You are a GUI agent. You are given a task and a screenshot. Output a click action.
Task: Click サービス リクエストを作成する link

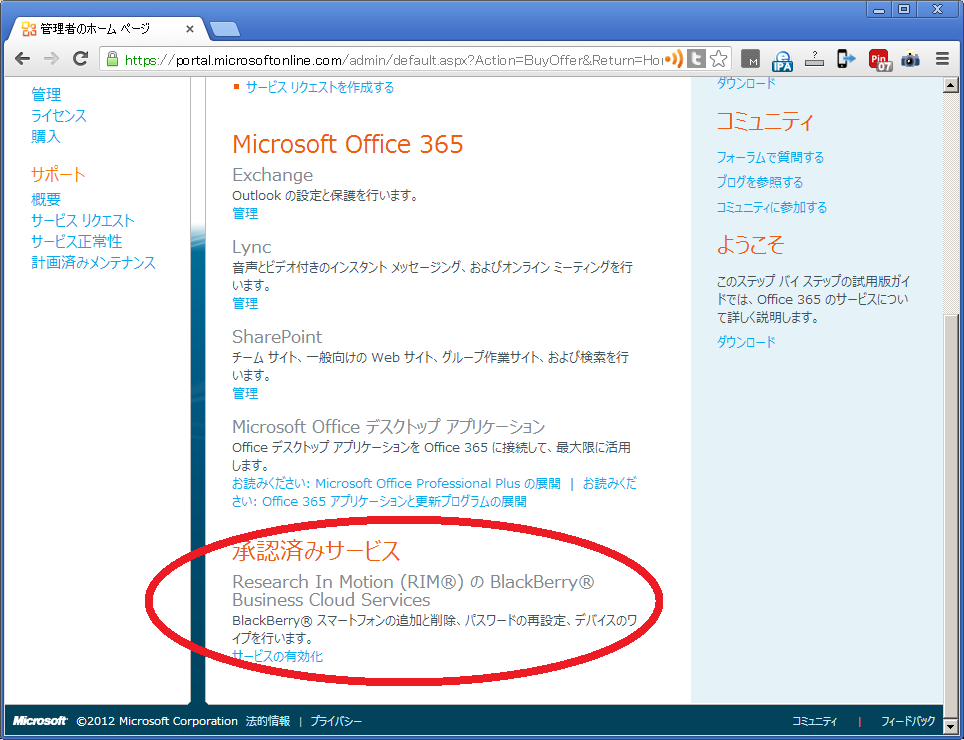point(320,87)
